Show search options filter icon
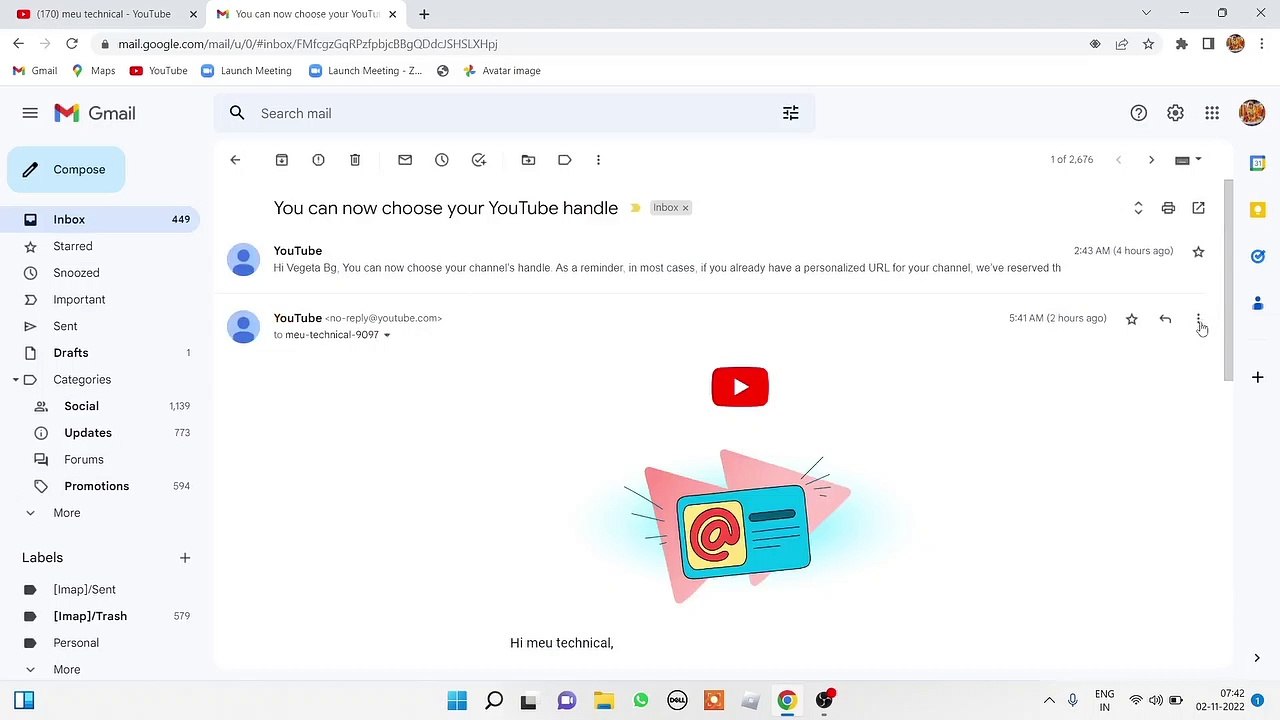 coord(791,113)
